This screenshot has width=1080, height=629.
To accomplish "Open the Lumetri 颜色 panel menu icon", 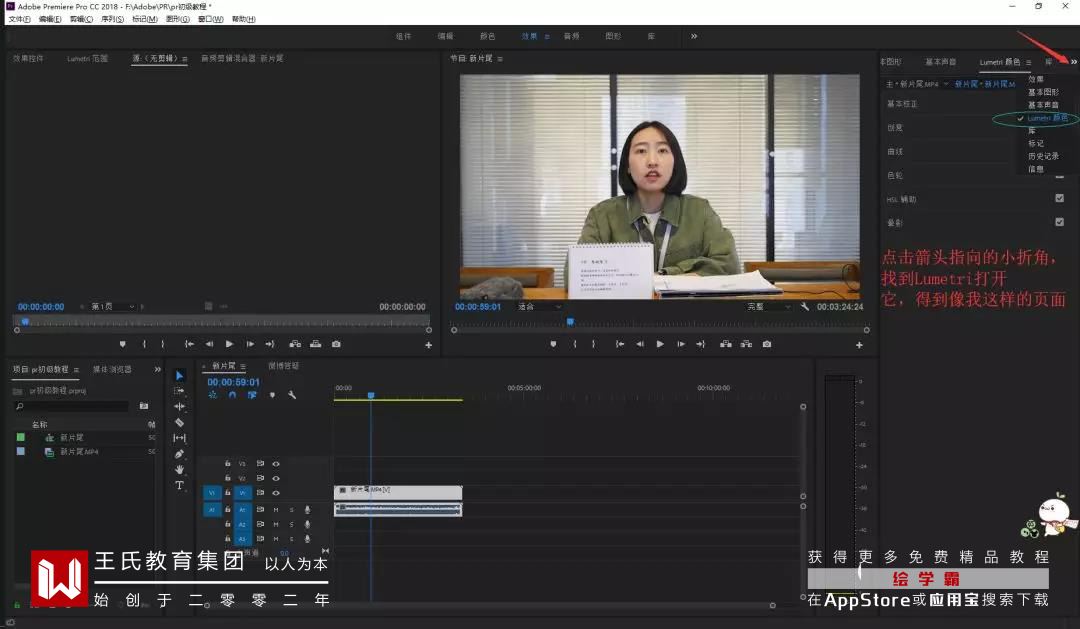I will [x=1028, y=63].
